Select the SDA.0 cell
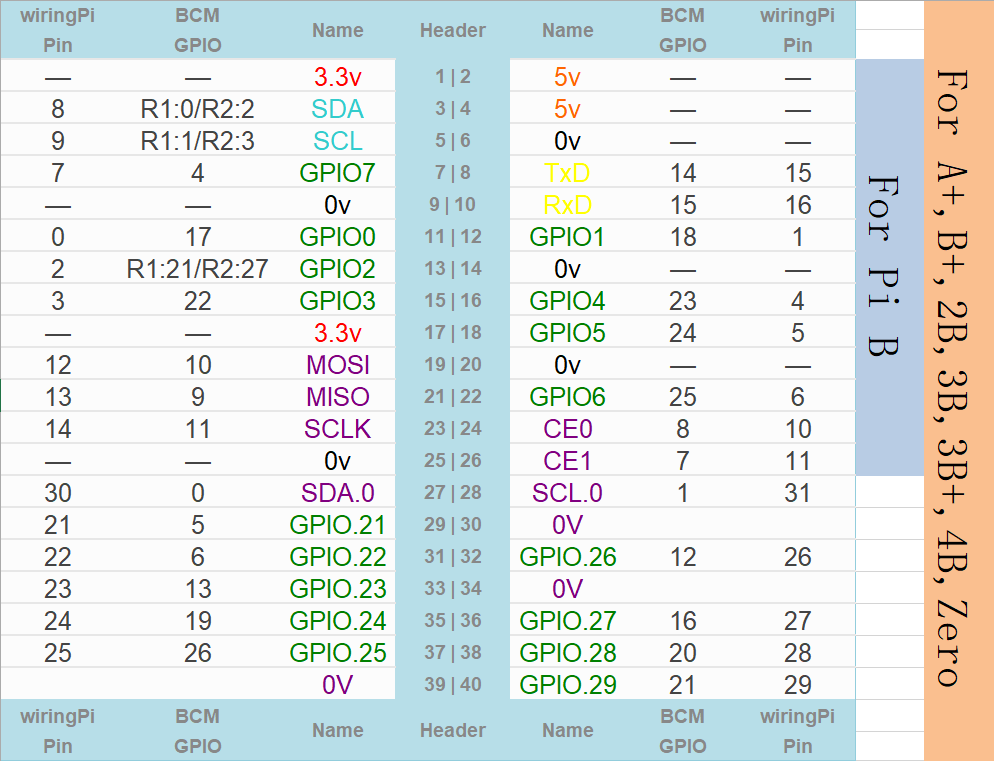The image size is (994, 761). pos(337,493)
